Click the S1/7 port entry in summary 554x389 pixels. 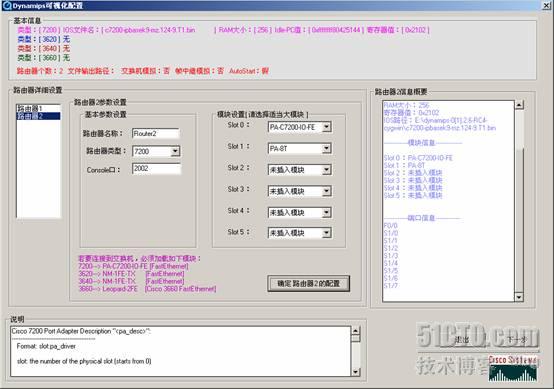pyautogui.click(x=391, y=285)
